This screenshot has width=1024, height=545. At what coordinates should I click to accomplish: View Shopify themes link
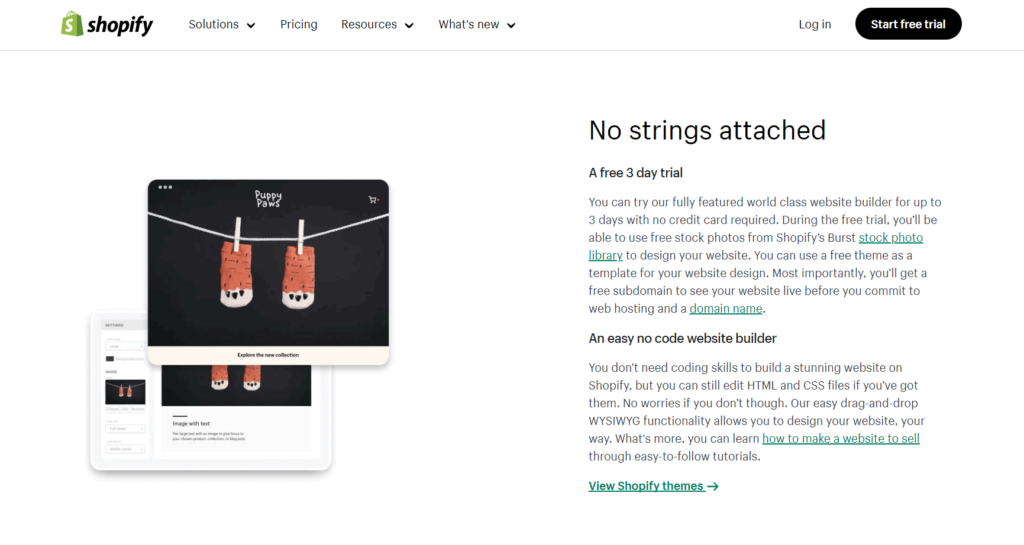pos(653,486)
